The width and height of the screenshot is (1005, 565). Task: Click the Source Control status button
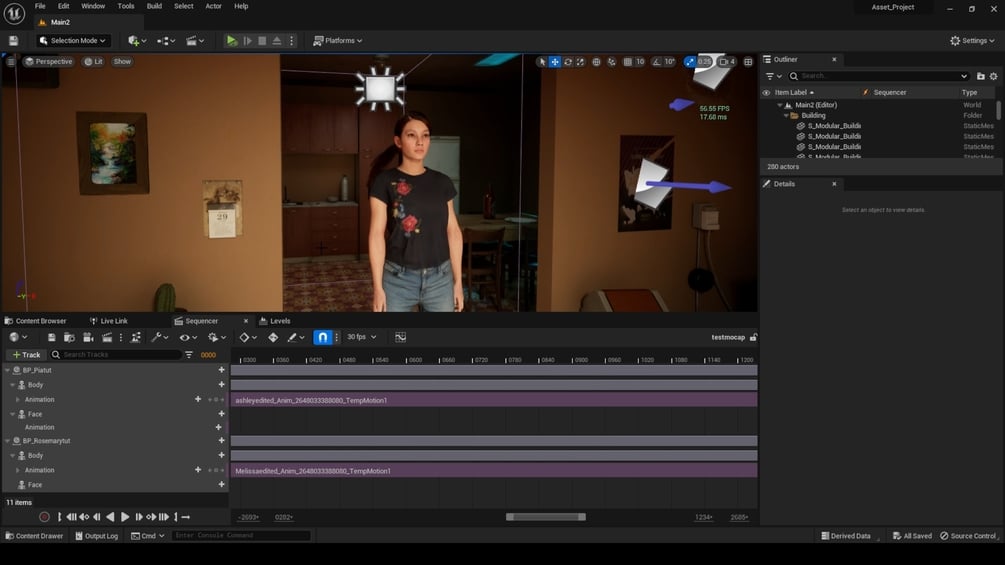968,536
